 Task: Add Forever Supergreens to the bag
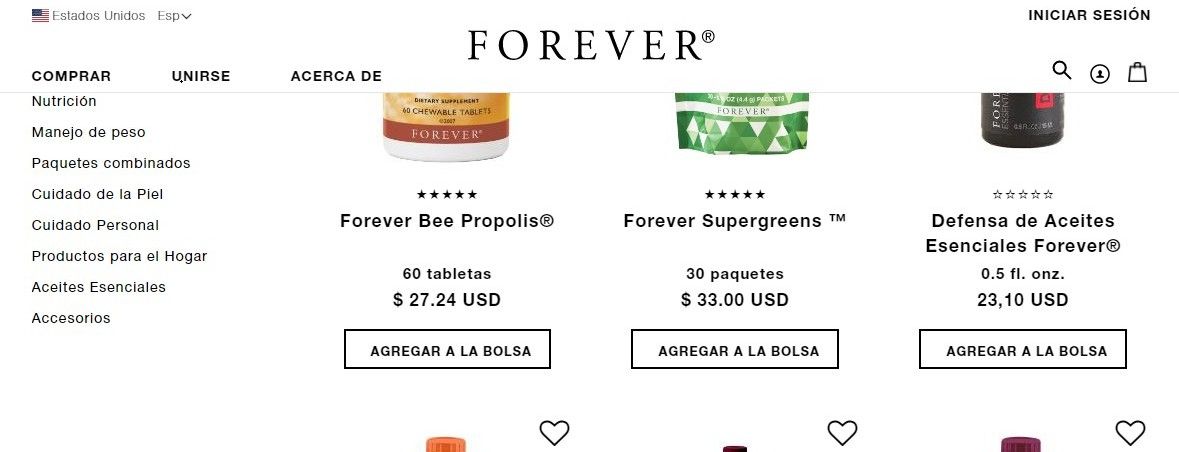(x=735, y=349)
